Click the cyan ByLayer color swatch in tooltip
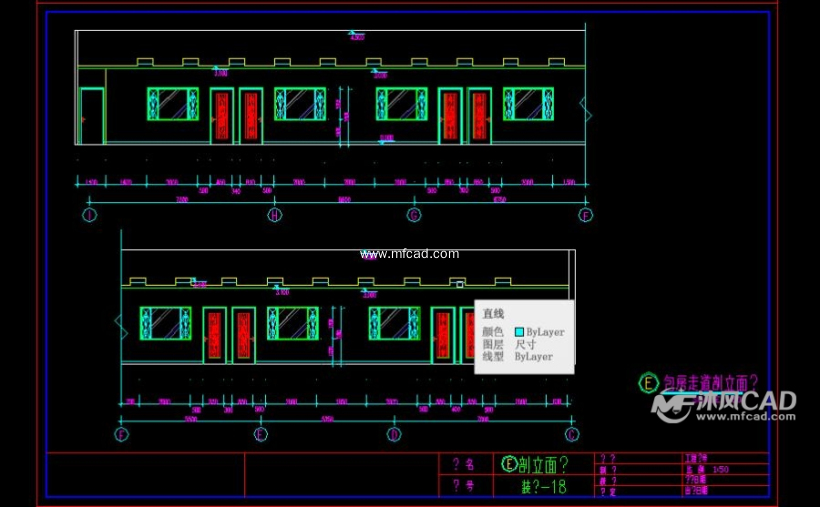This screenshot has width=820, height=507. point(519,332)
